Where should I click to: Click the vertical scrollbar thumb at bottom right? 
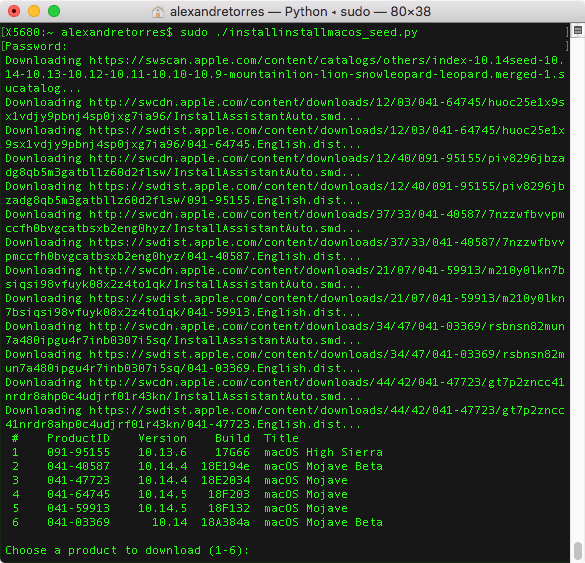coord(578,551)
